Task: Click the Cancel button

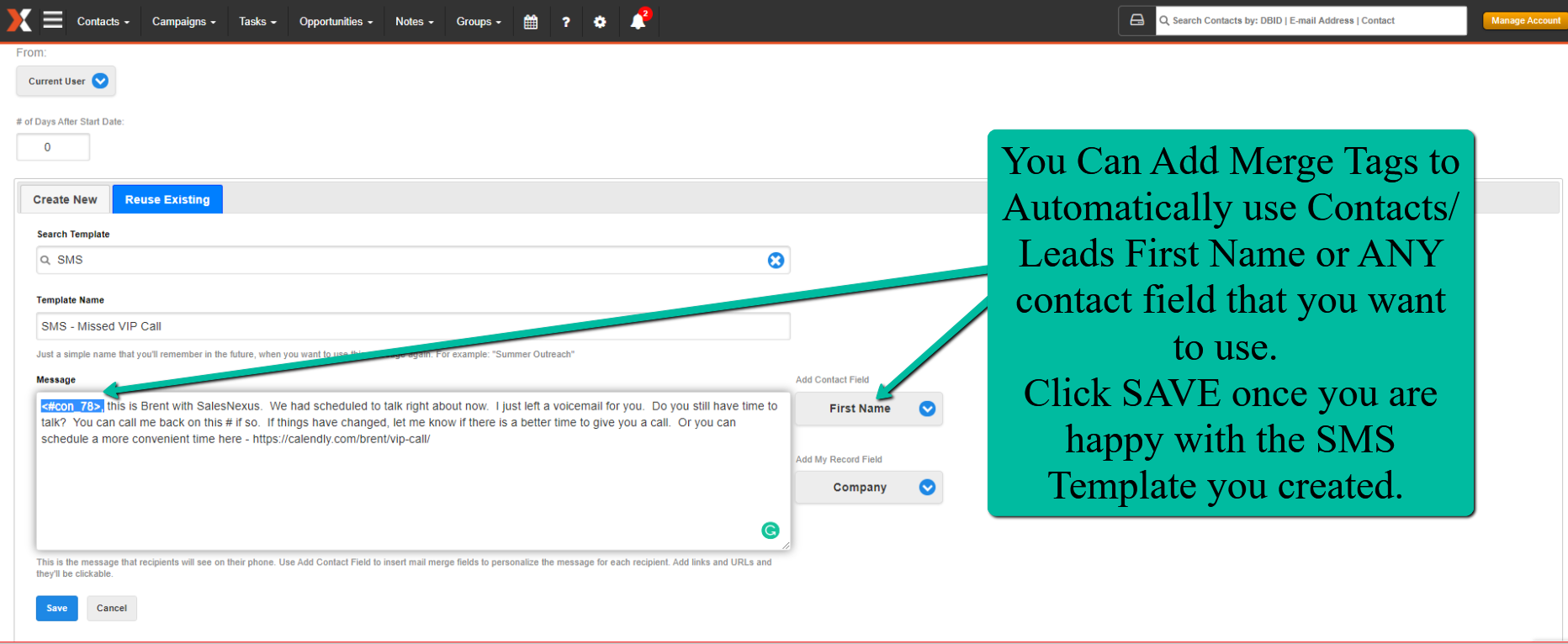Action: (x=112, y=608)
